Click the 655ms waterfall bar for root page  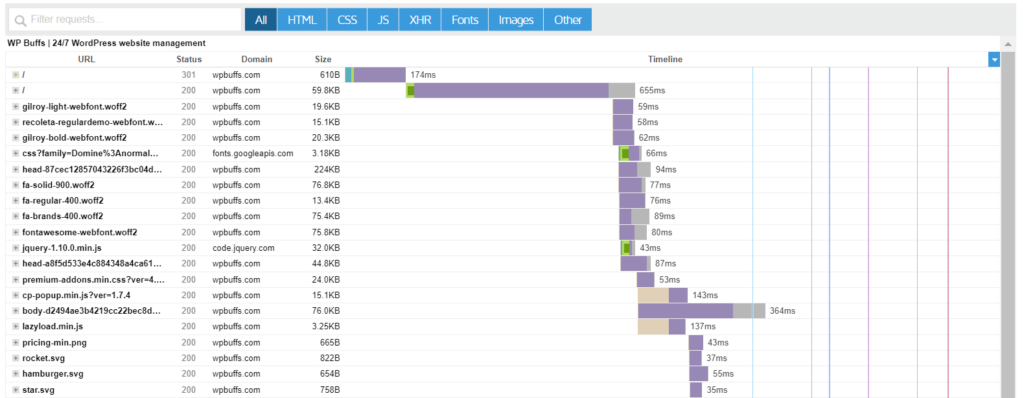click(x=520, y=90)
